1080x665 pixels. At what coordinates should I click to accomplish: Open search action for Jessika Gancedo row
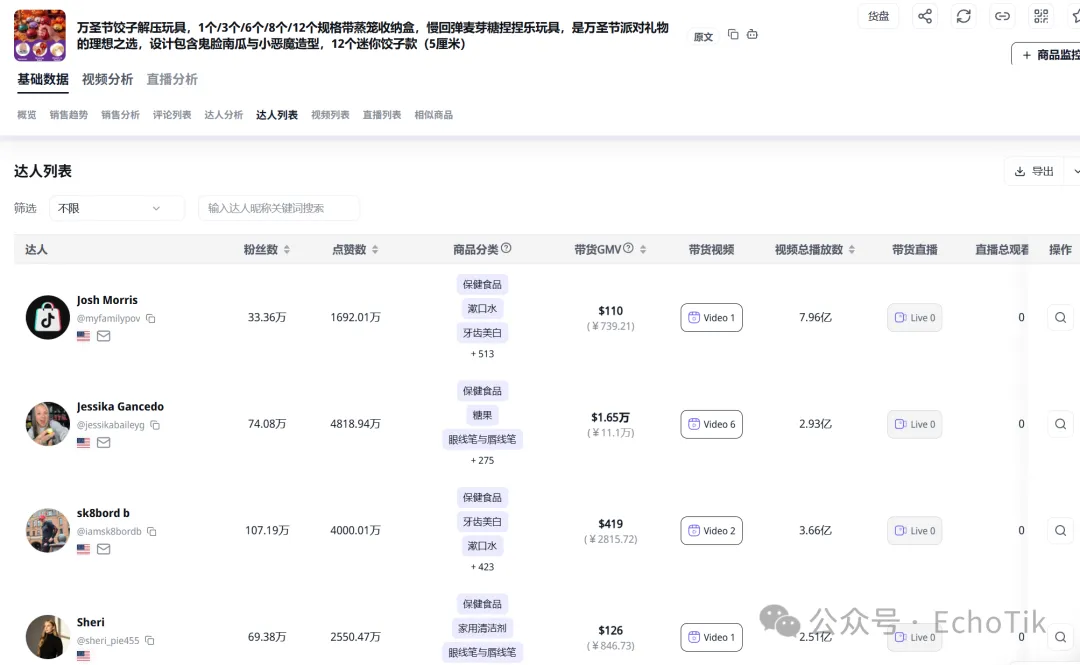(1061, 424)
